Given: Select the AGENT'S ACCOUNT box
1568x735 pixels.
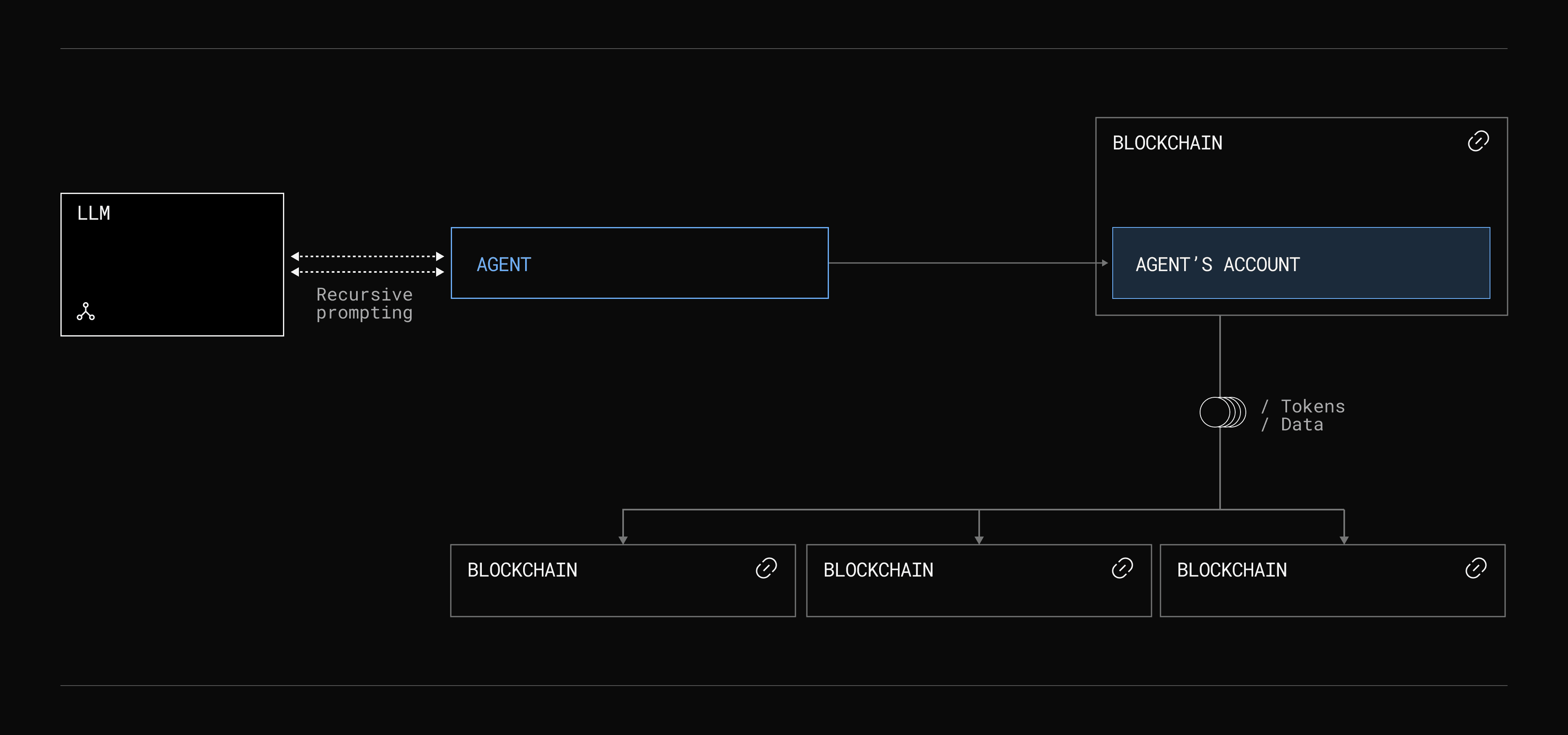Looking at the screenshot, I should point(1301,263).
